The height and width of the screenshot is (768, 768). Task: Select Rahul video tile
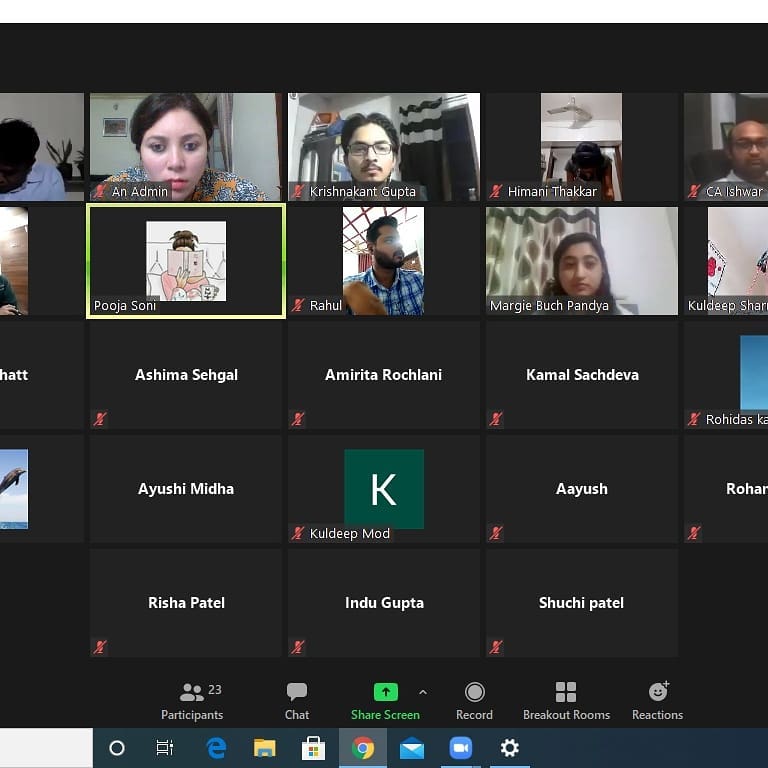(x=384, y=261)
